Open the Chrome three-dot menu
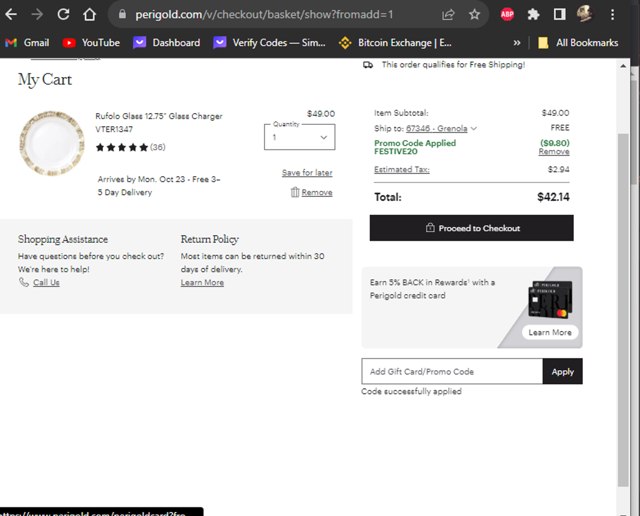 point(612,15)
